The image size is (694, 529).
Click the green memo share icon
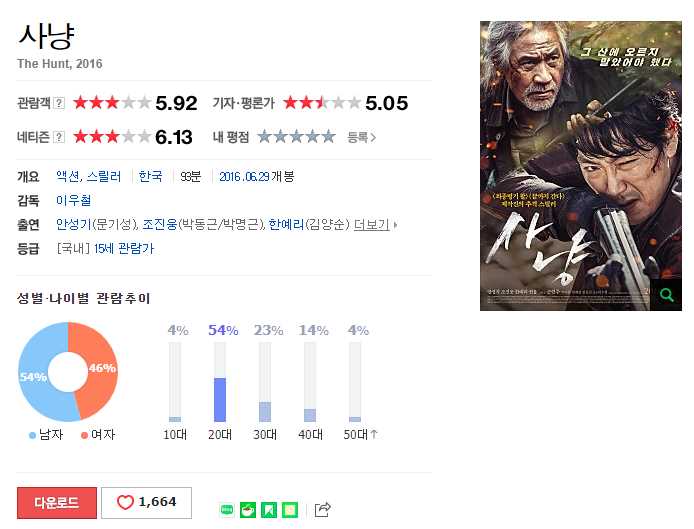click(290, 510)
